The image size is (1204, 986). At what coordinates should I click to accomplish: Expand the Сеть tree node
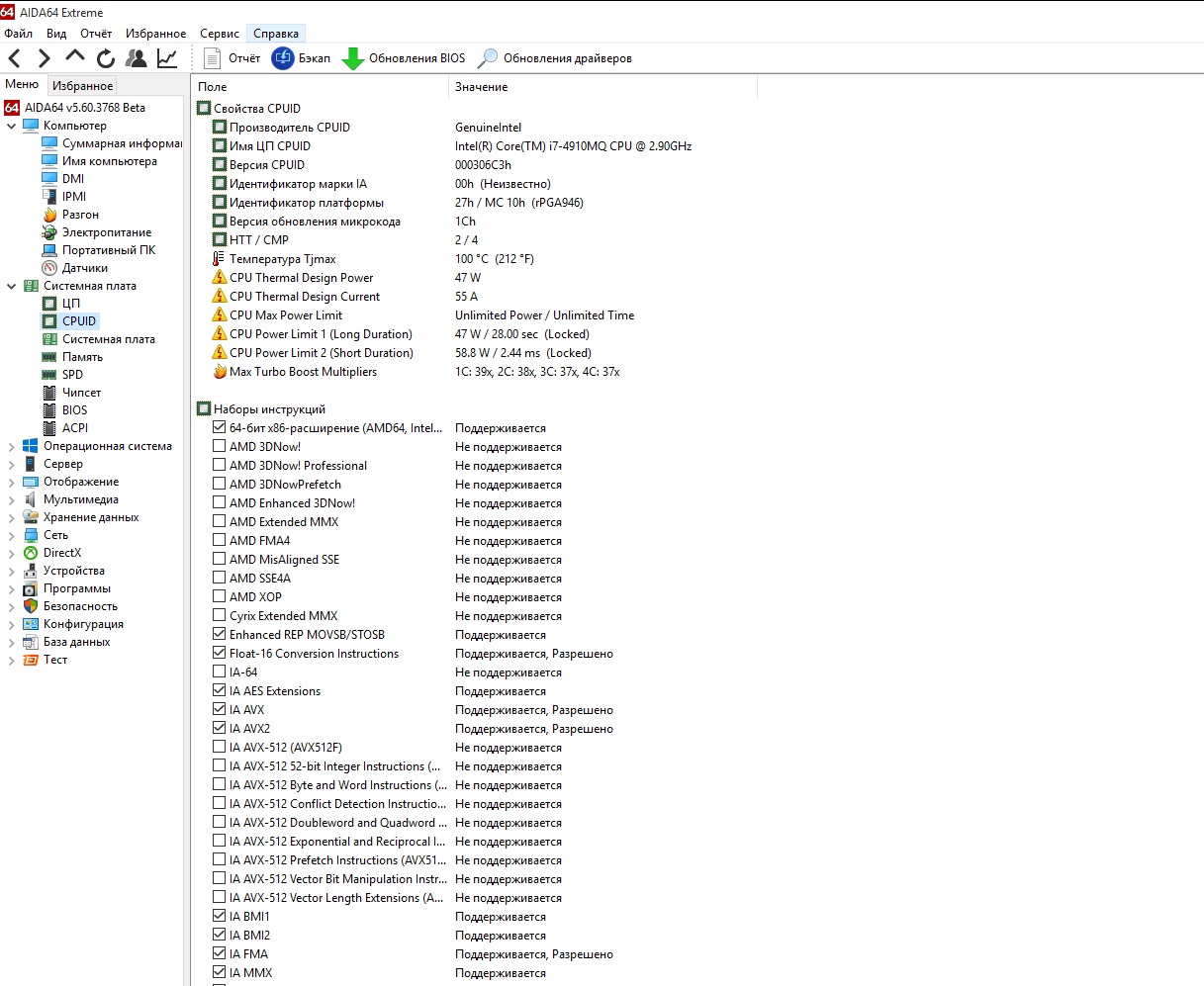coord(11,535)
